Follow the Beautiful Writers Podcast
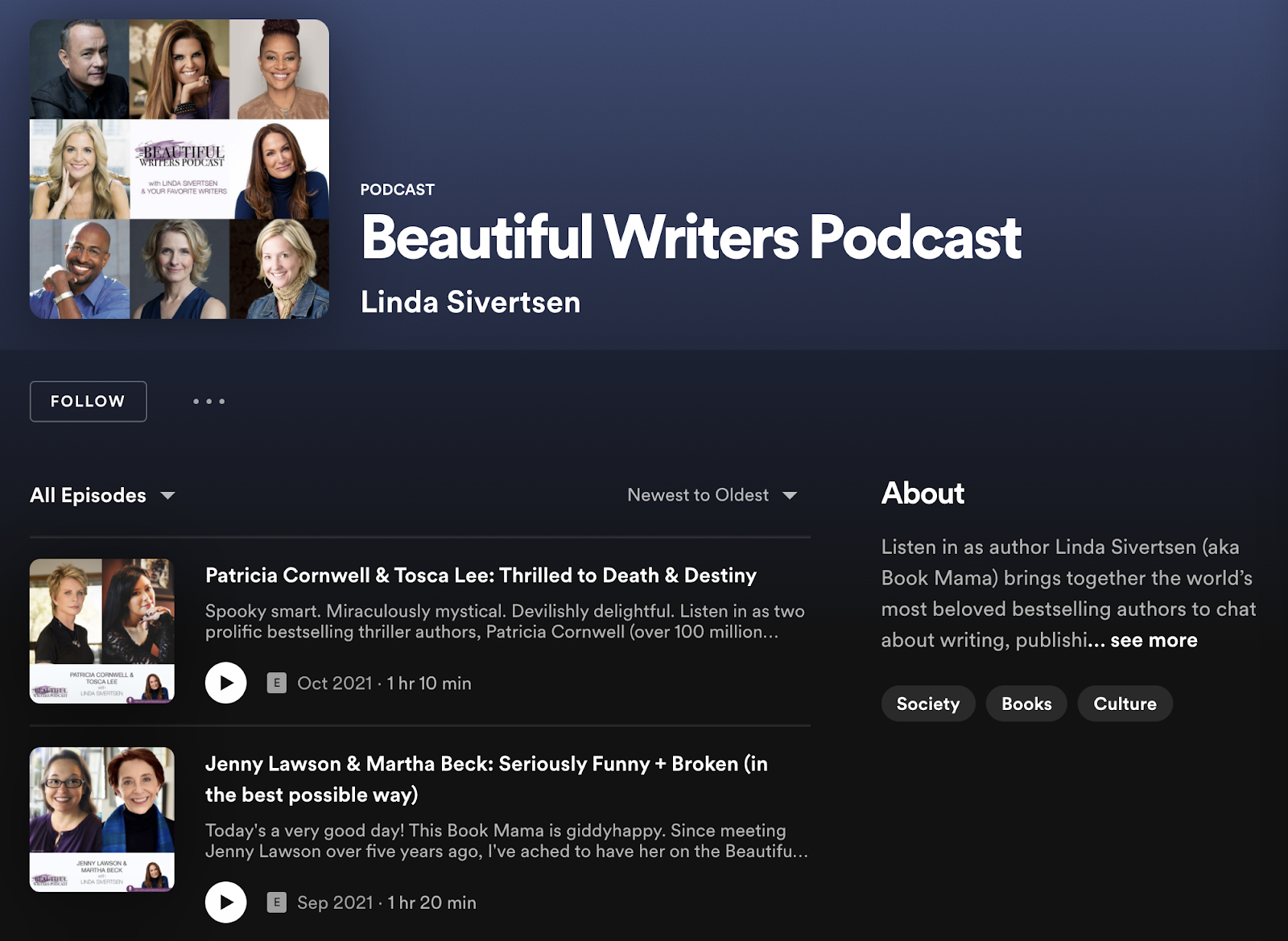Viewport: 1288px width, 941px height. pos(89,401)
